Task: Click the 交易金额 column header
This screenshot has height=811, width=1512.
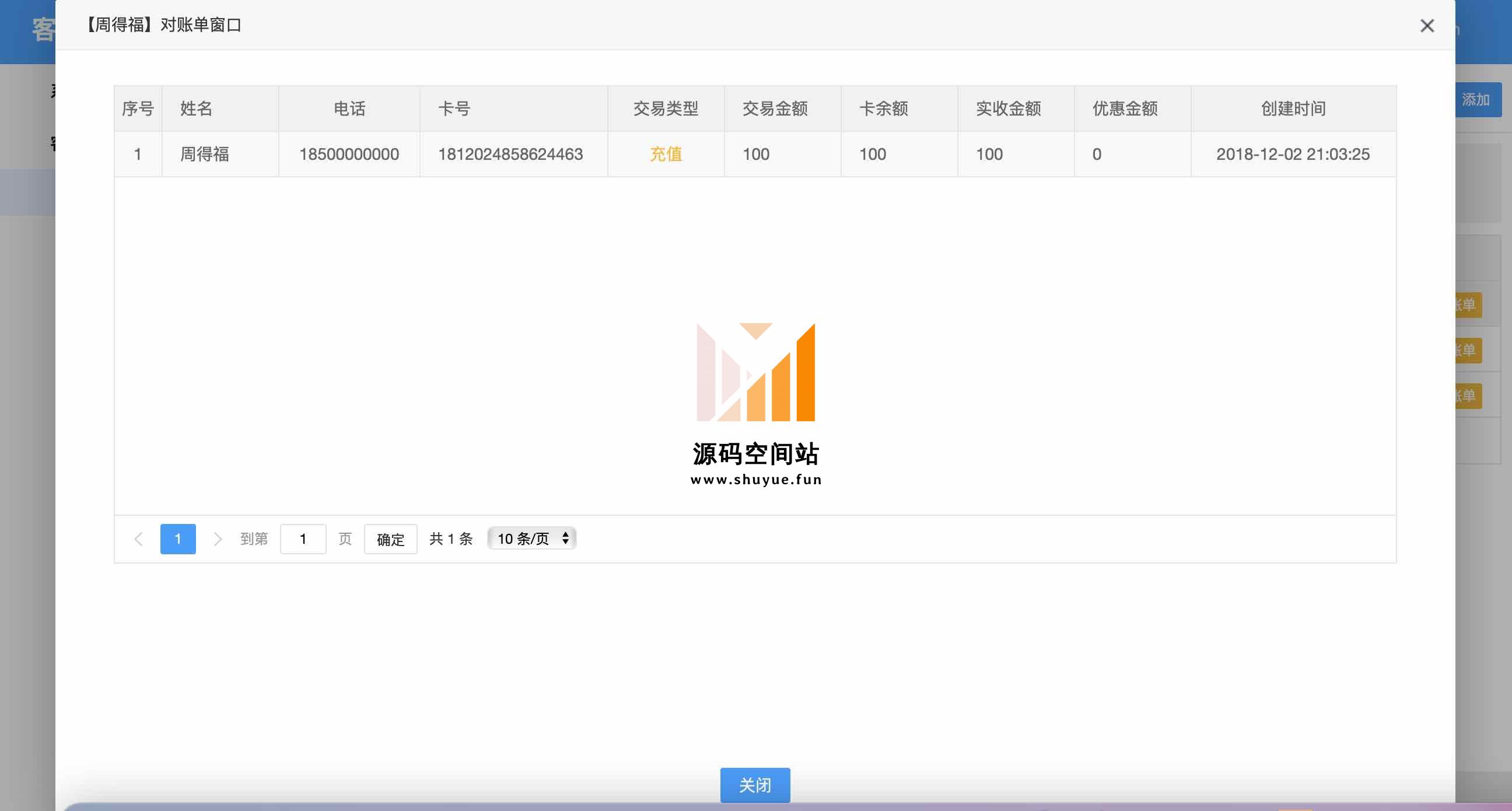Action: [x=783, y=109]
